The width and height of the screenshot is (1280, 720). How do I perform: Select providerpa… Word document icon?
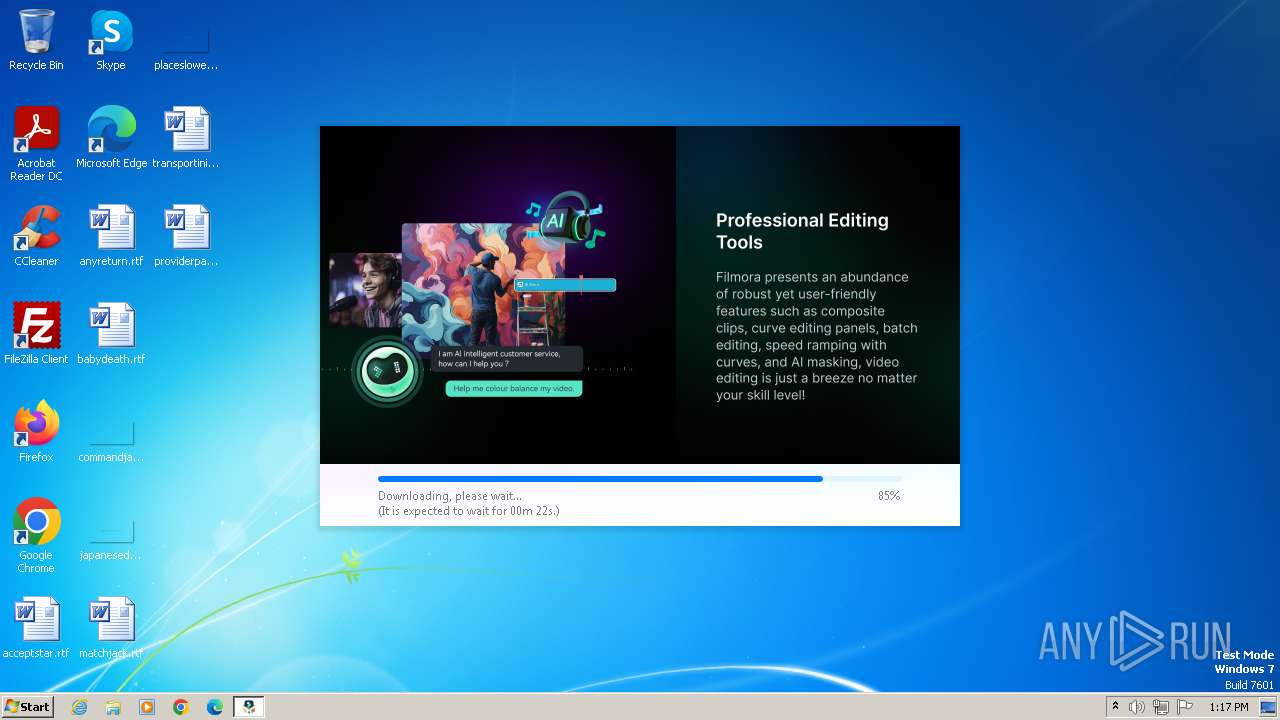tap(186, 235)
